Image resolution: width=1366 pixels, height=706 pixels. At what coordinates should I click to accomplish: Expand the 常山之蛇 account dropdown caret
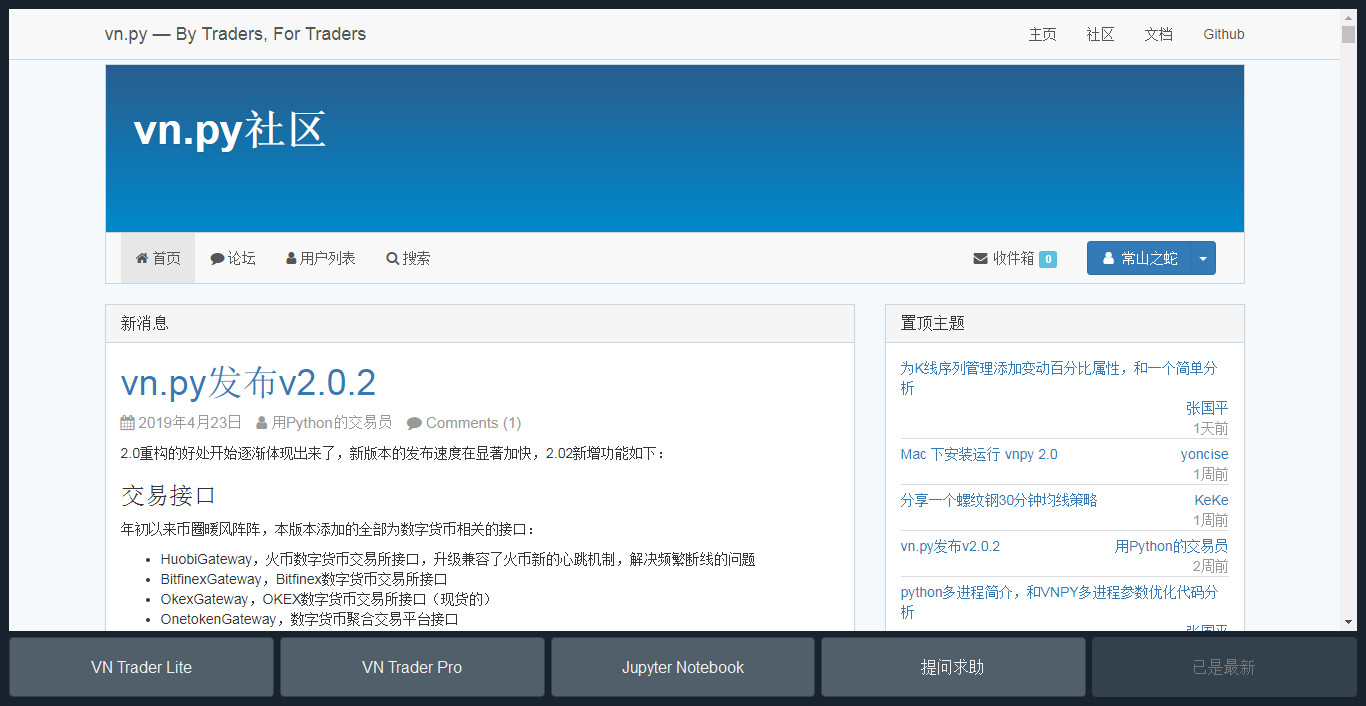(x=1203, y=258)
